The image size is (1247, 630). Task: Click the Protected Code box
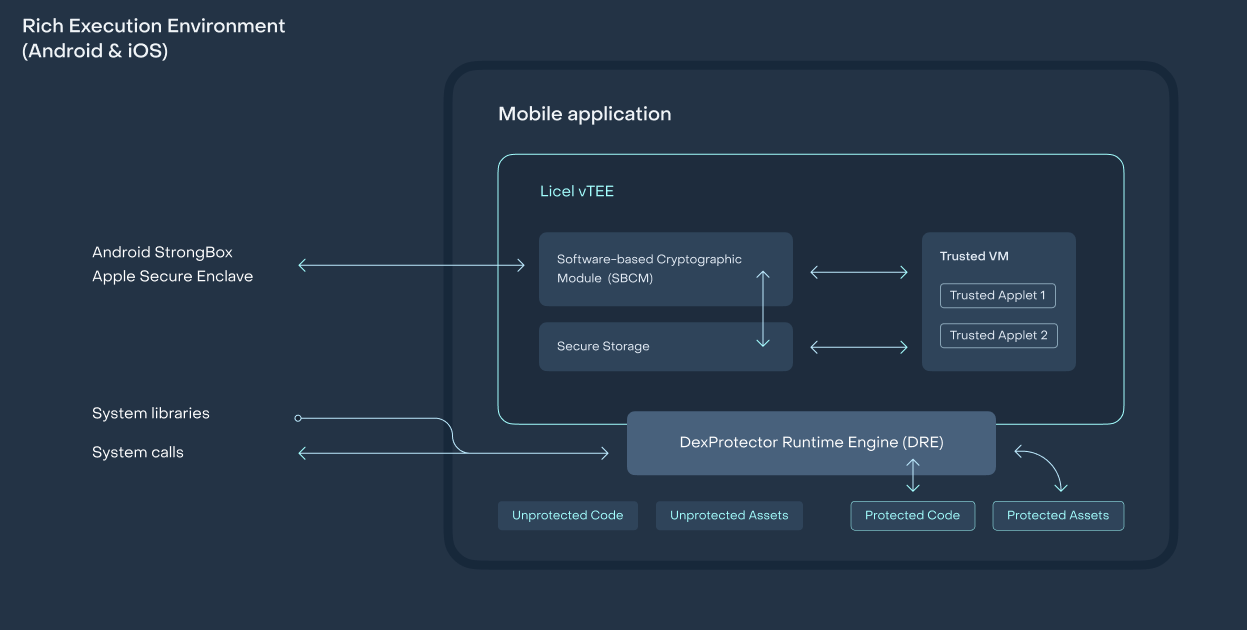click(x=912, y=515)
